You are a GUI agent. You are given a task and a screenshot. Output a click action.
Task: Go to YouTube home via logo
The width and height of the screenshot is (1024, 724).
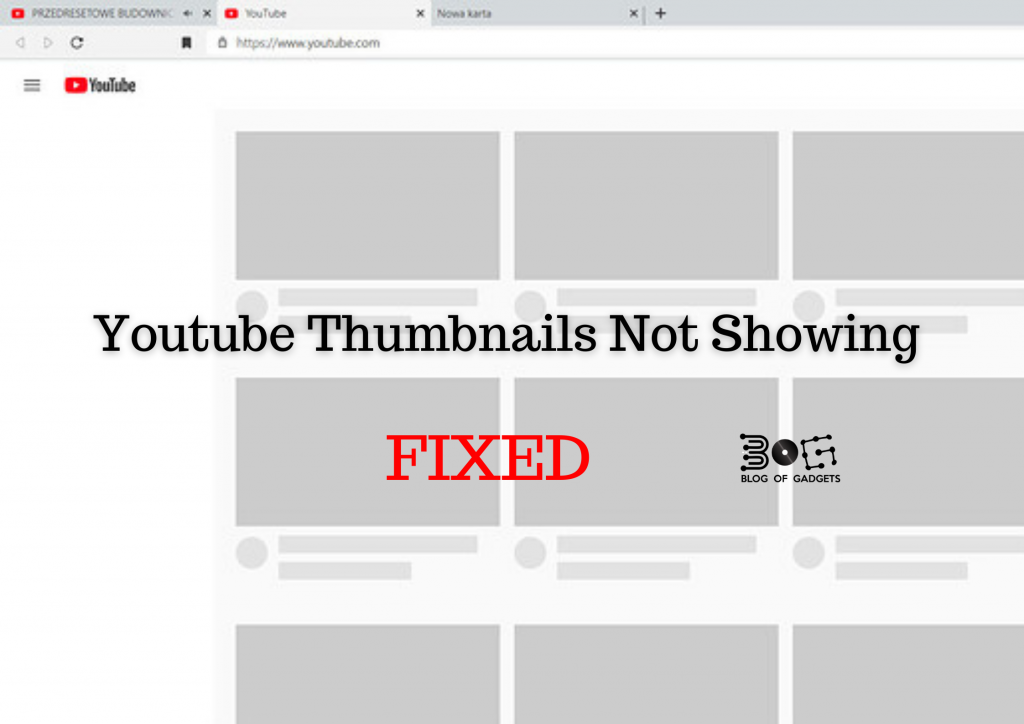[100, 86]
